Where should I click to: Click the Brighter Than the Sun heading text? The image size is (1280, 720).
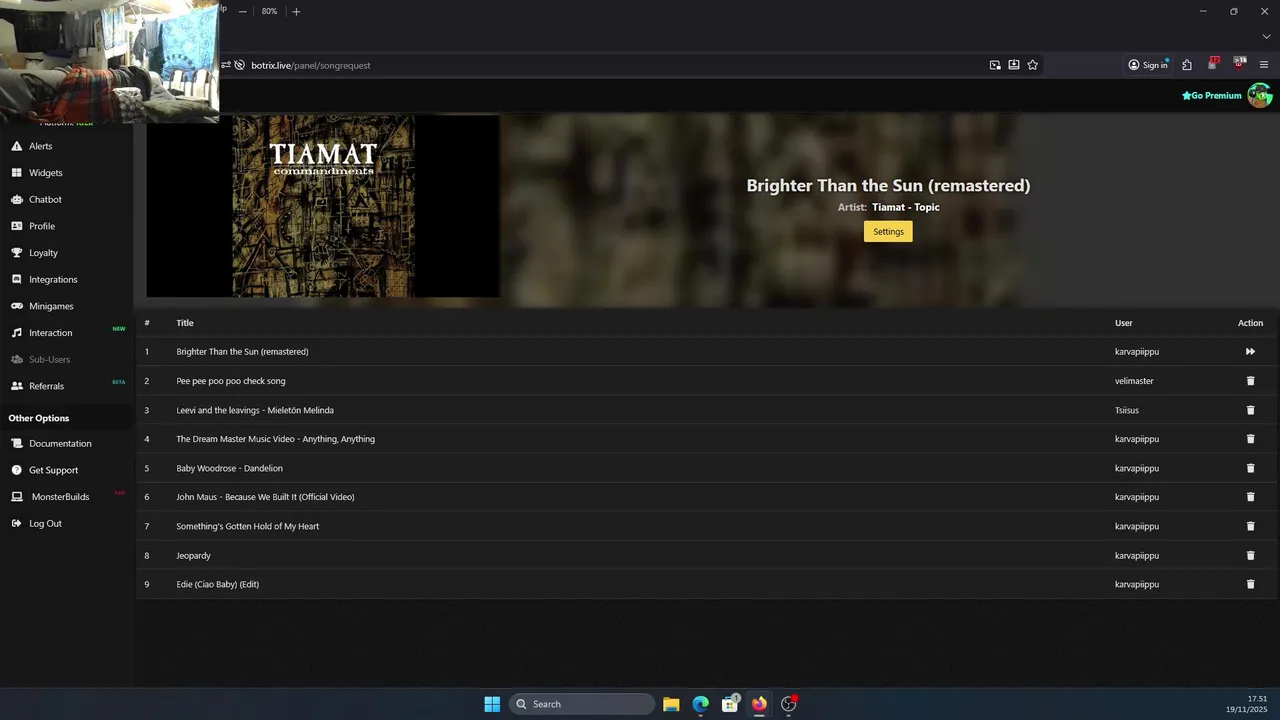(888, 185)
